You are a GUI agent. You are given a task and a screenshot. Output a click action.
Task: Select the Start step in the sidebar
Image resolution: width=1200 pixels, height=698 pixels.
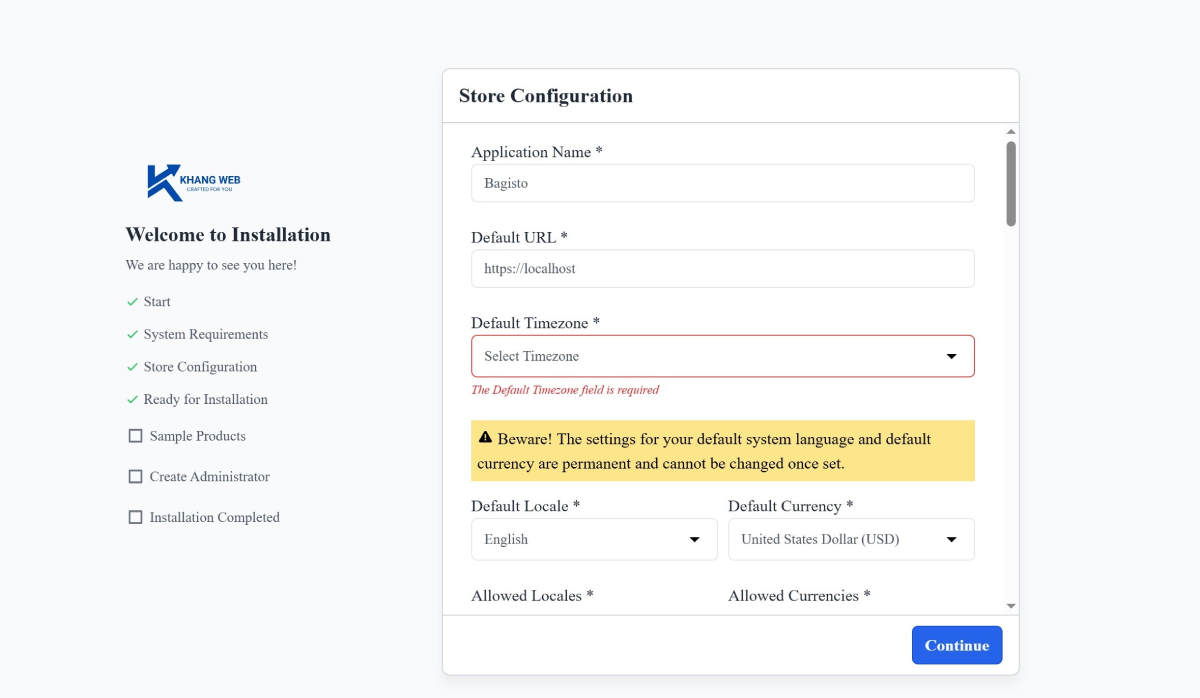[x=157, y=301]
